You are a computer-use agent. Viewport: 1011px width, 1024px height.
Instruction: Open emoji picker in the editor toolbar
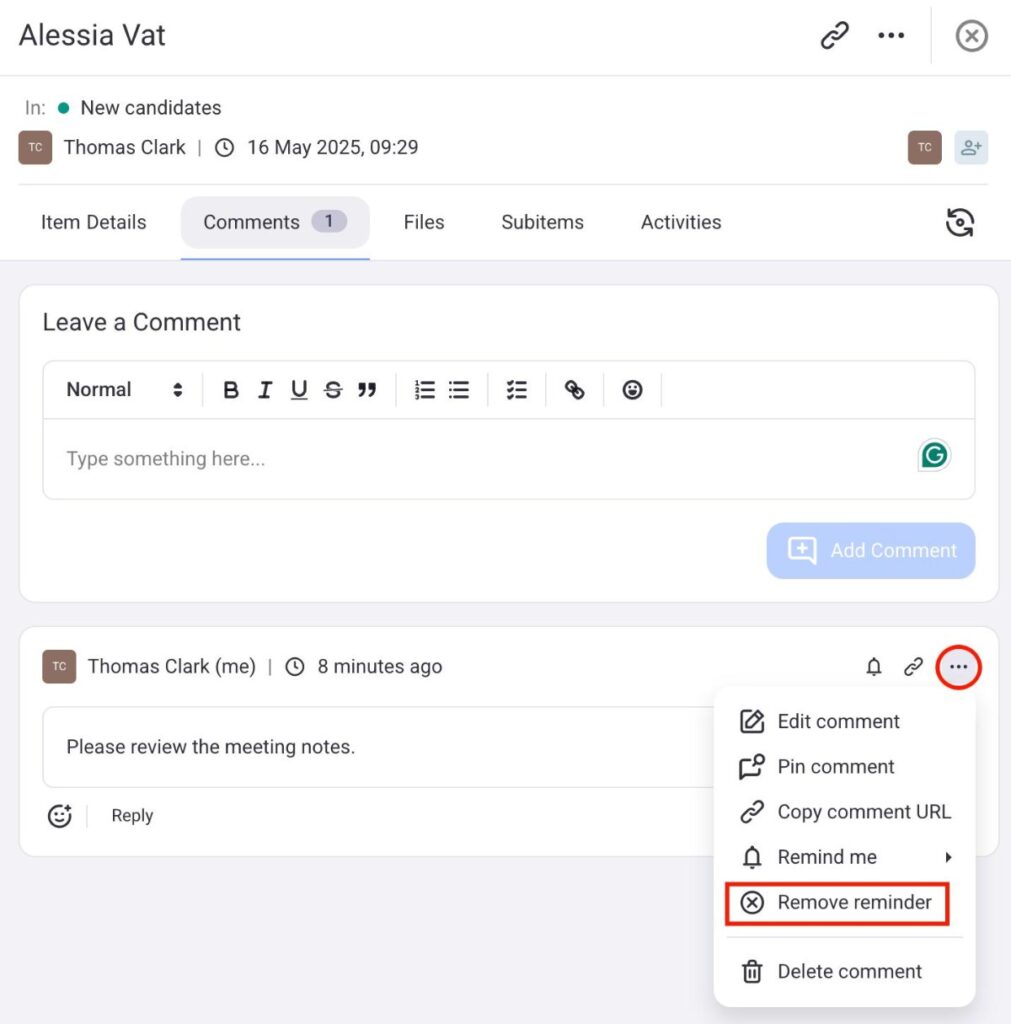pyautogui.click(x=632, y=390)
